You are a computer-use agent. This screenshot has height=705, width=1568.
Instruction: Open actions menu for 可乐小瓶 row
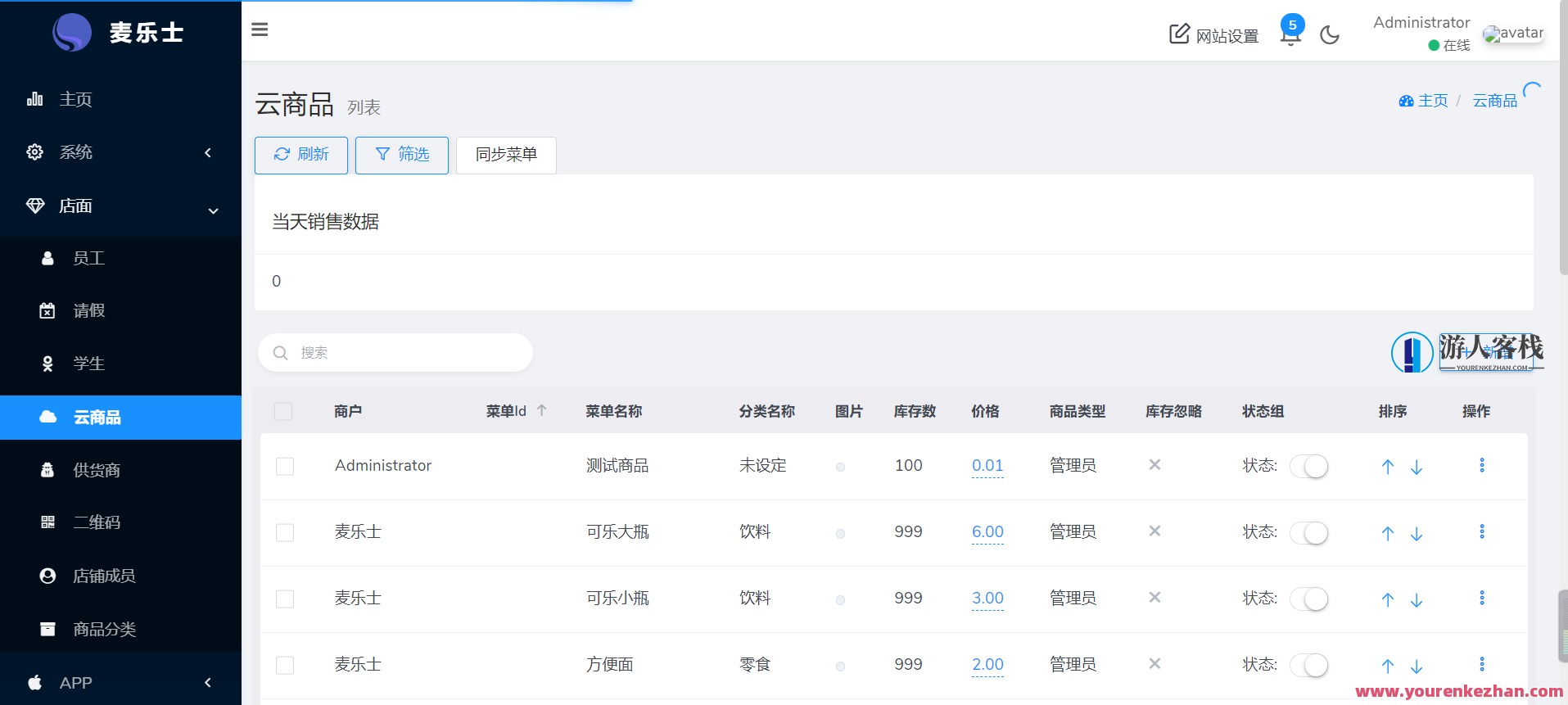[x=1482, y=598]
